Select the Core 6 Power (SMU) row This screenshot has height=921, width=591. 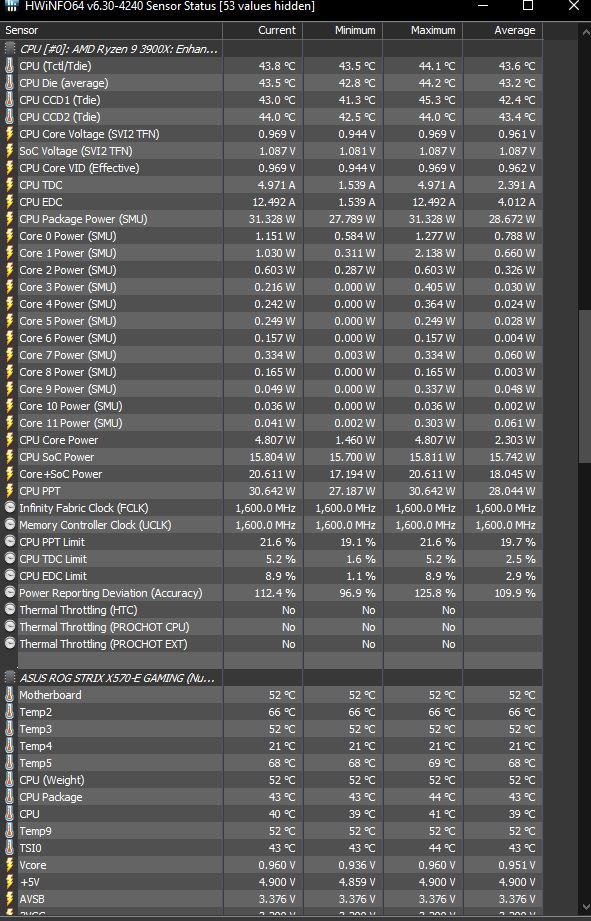[271, 338]
